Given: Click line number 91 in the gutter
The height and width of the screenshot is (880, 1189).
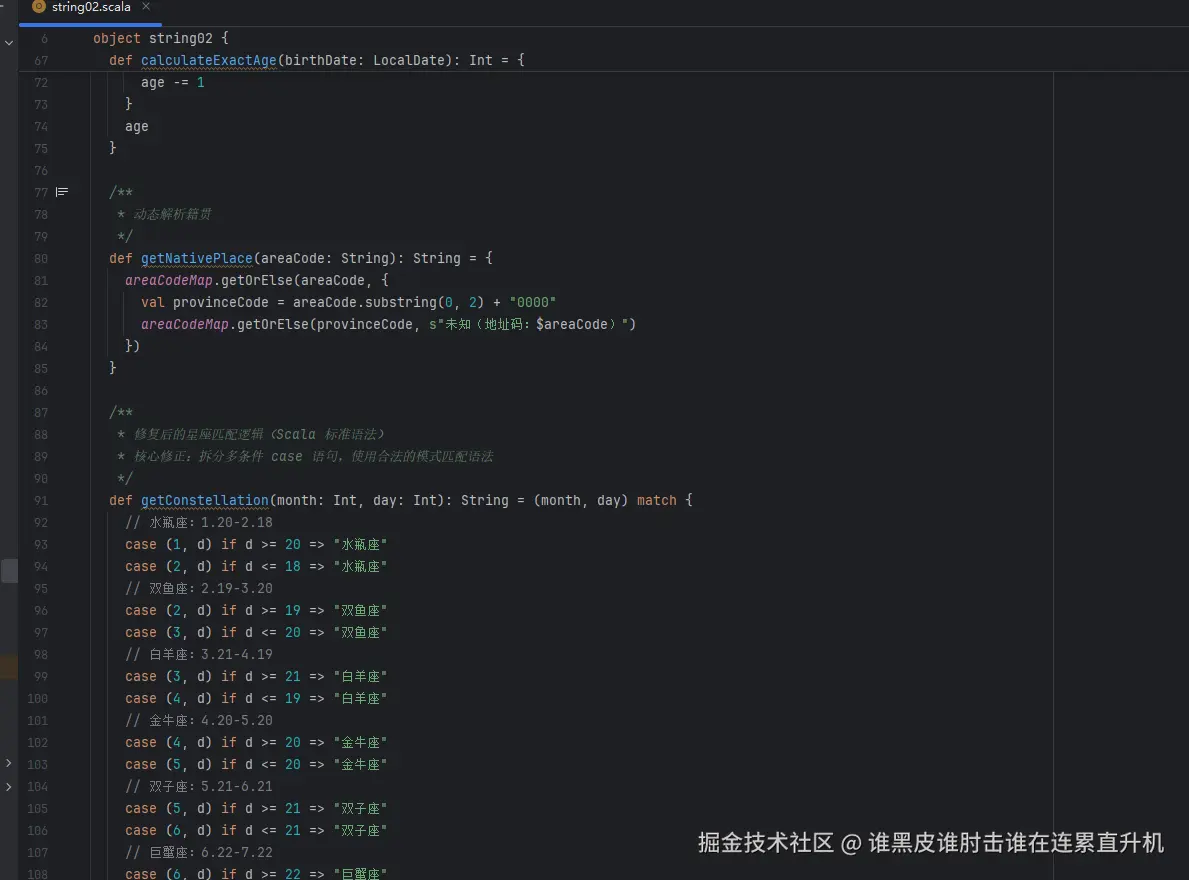Looking at the screenshot, I should click(40, 500).
